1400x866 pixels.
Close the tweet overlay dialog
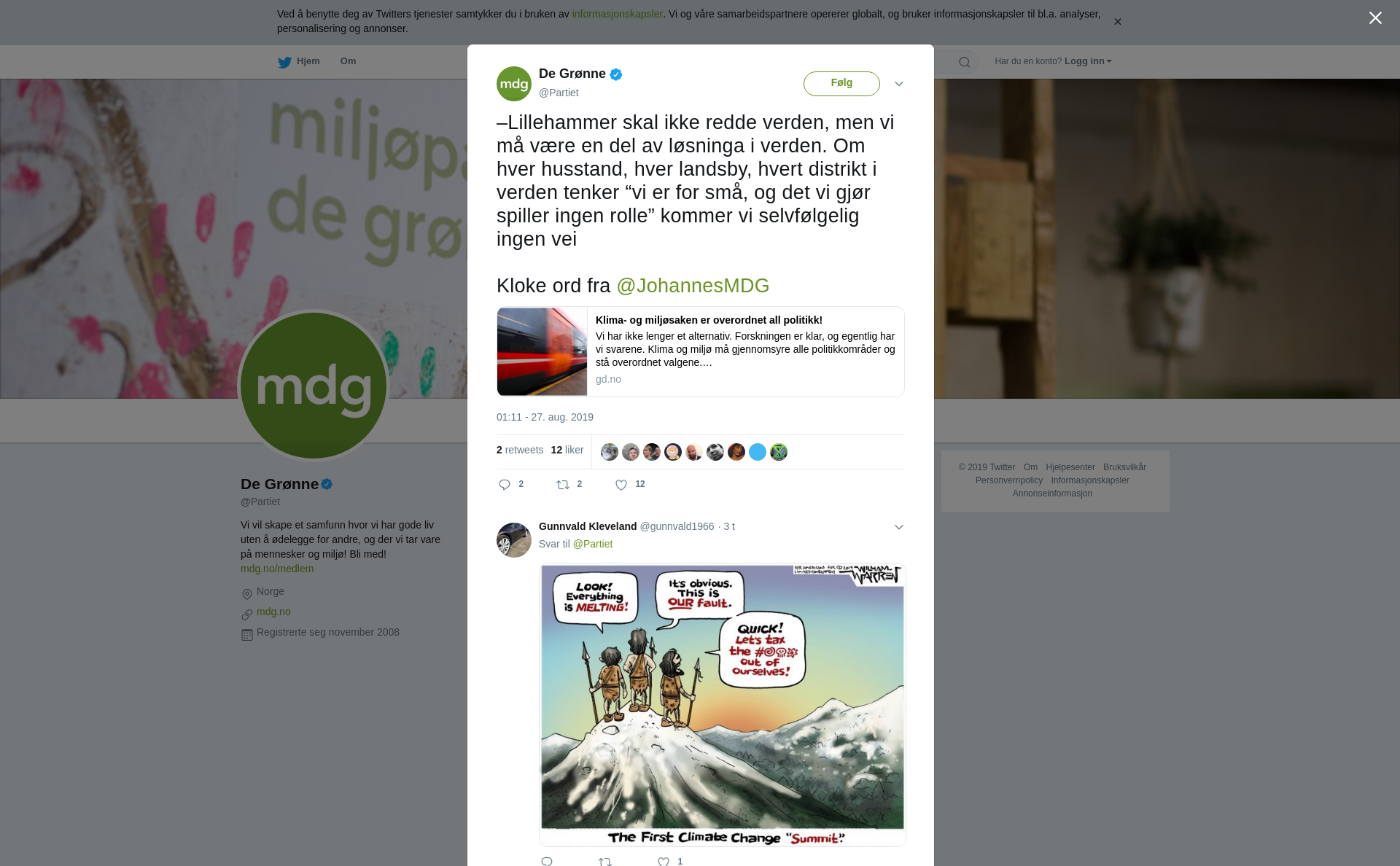pyautogui.click(x=1375, y=18)
